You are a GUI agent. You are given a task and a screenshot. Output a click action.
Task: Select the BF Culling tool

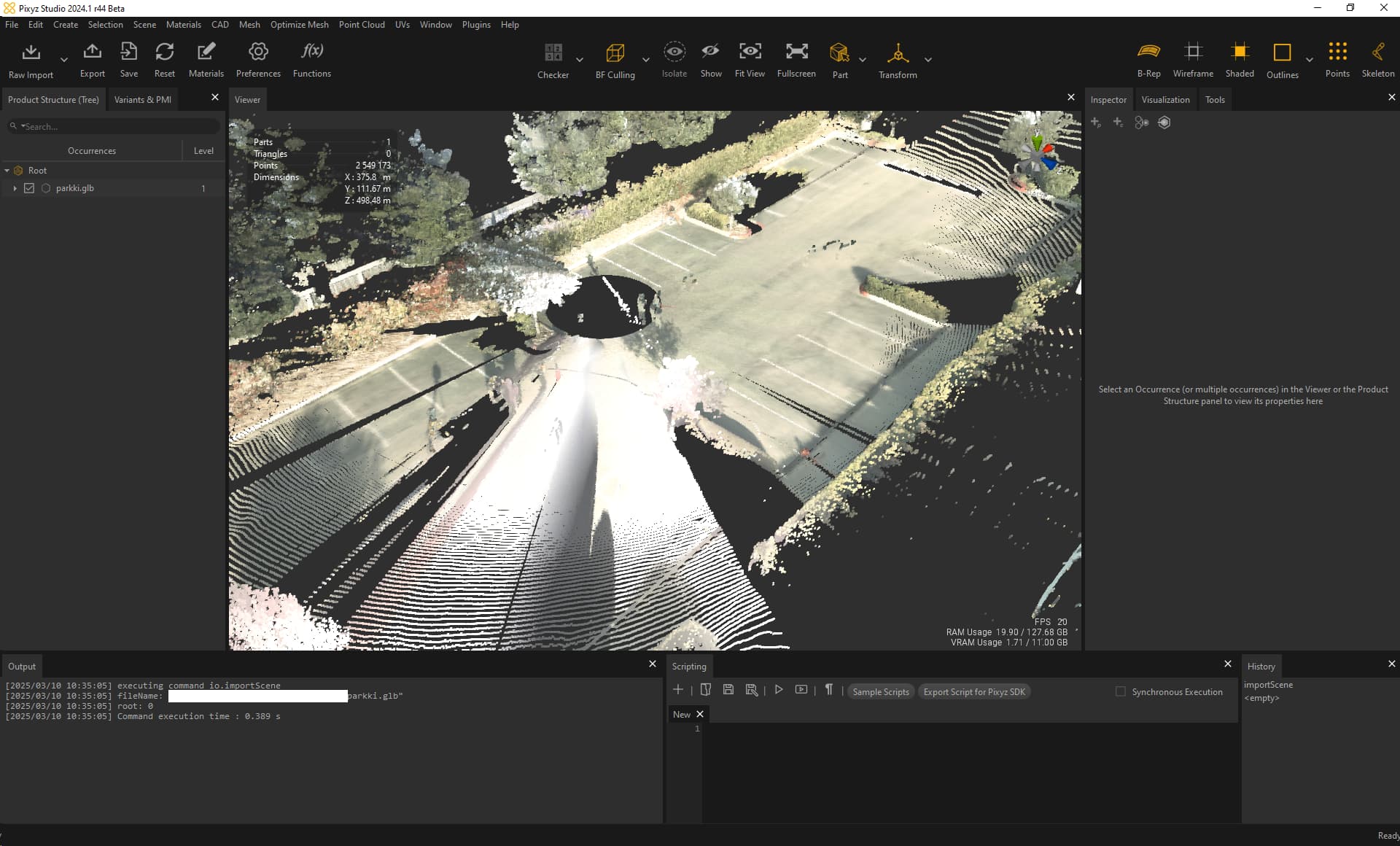point(615,58)
